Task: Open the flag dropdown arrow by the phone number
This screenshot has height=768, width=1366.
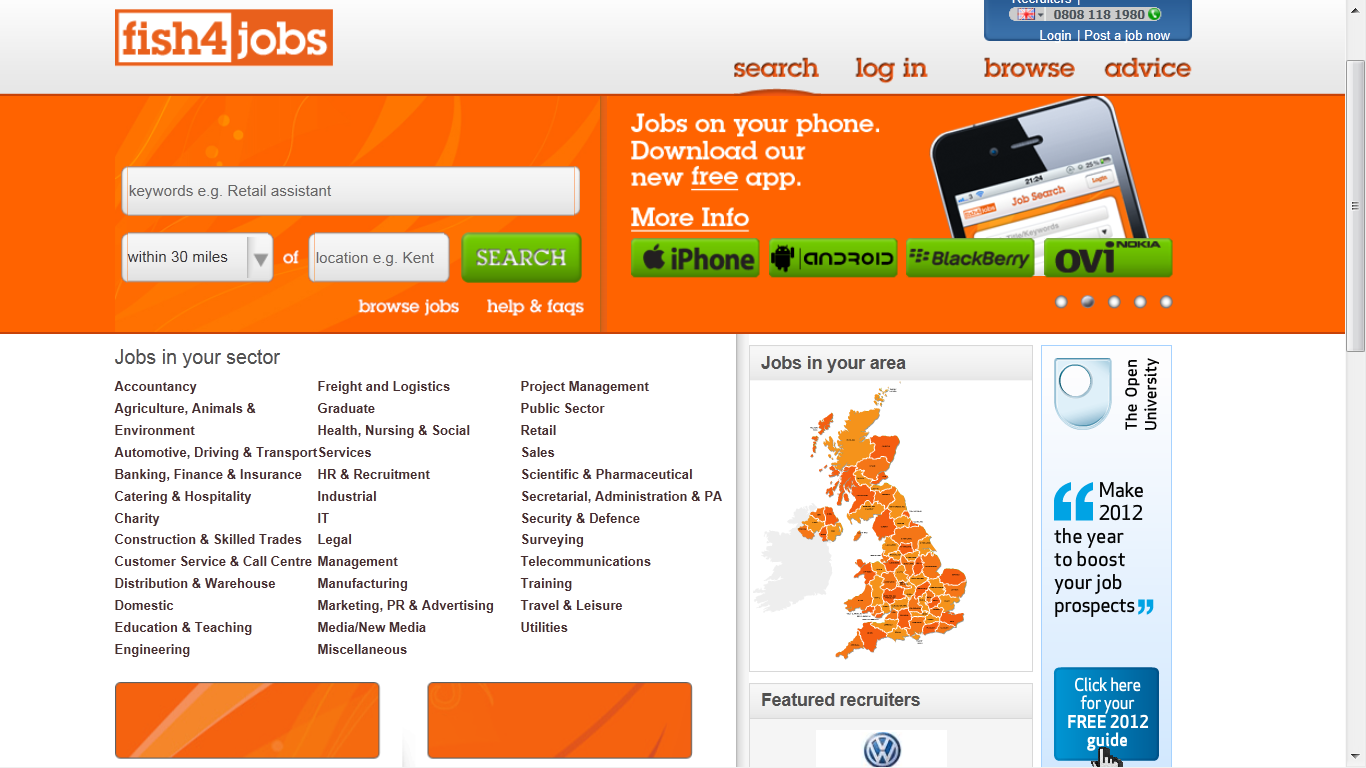Action: [1040, 15]
